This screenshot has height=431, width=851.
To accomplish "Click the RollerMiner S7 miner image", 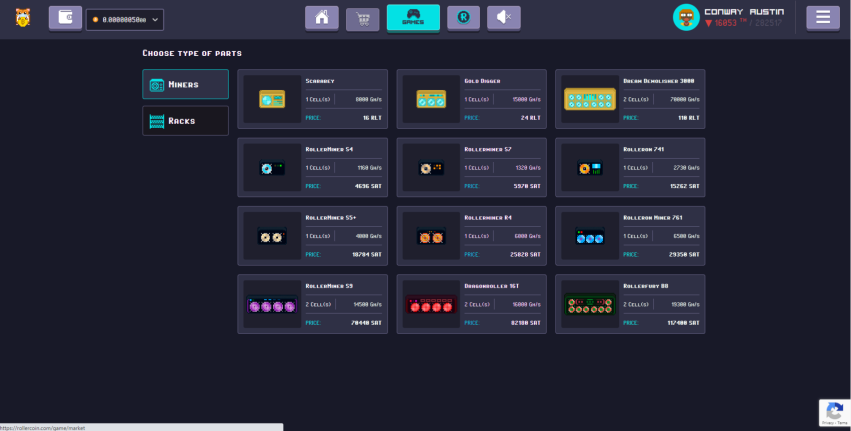I will 431,167.
